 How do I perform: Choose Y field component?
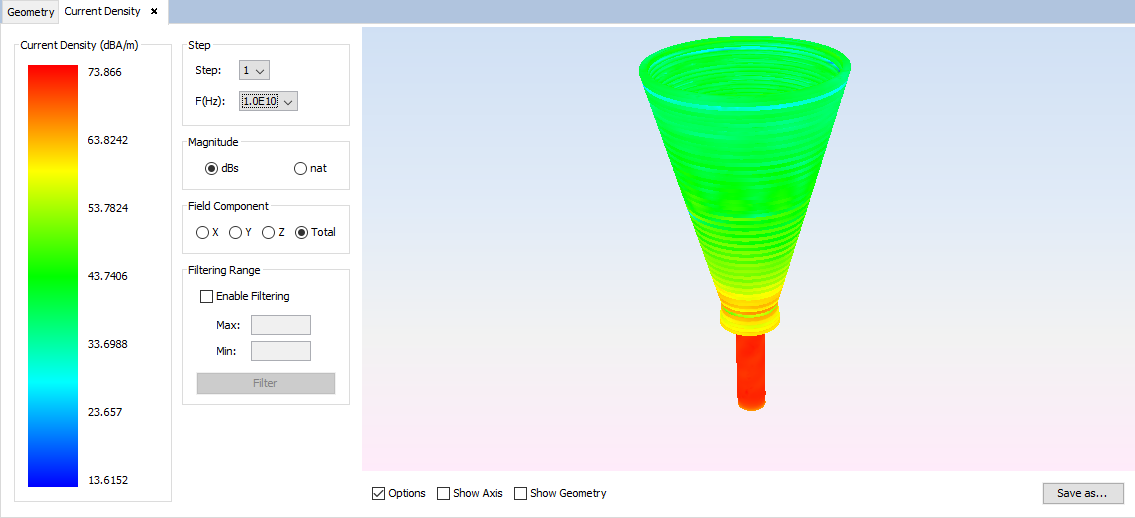click(x=235, y=232)
